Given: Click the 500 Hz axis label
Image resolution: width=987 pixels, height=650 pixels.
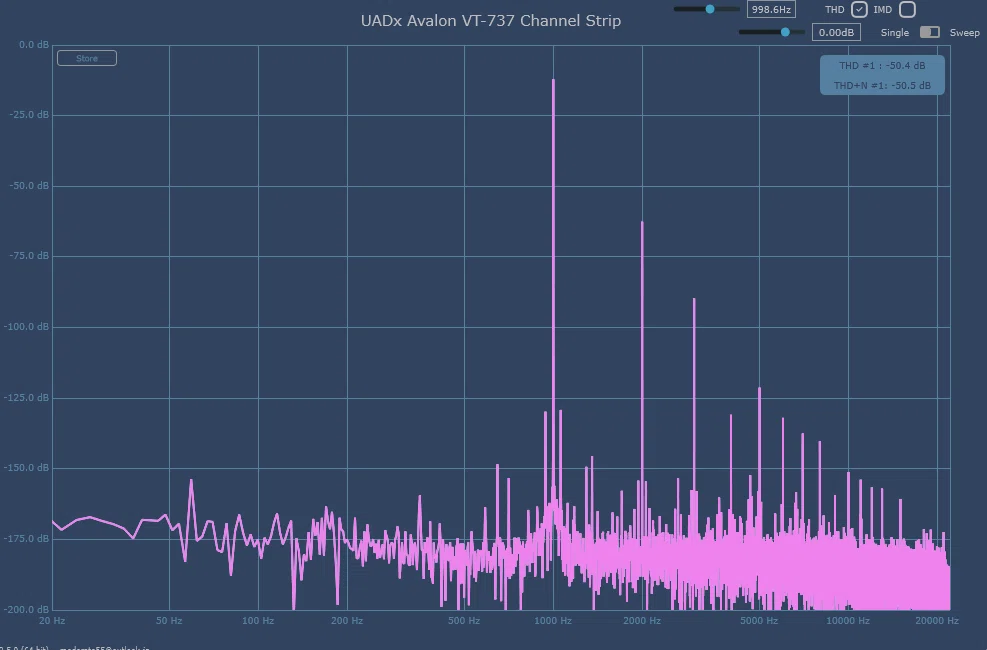Looking at the screenshot, I should point(464,620).
